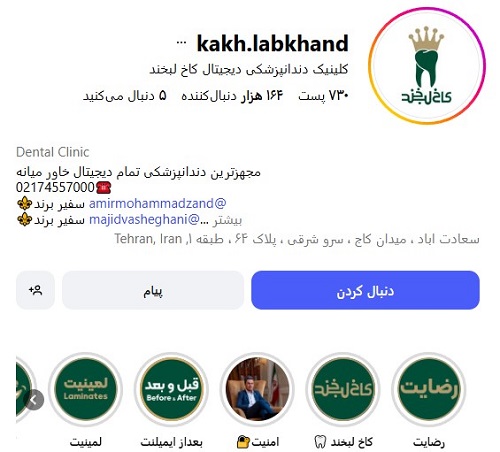Click the blue دنبال کردن follow button
The image size is (500, 452).
[365, 290]
